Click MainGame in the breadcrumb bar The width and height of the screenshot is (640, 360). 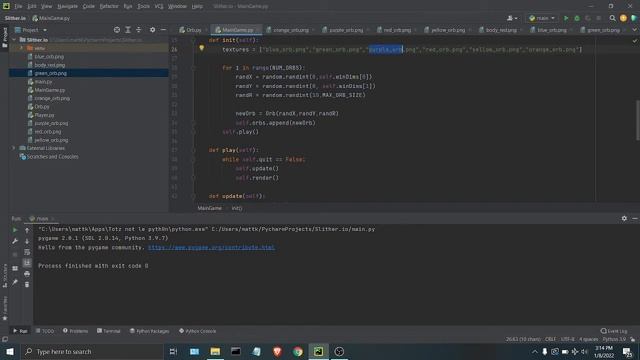[x=209, y=208]
